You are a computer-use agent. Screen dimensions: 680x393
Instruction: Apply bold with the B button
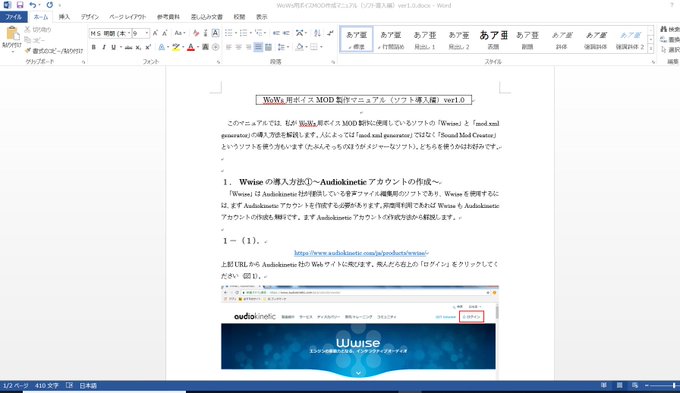94,47
